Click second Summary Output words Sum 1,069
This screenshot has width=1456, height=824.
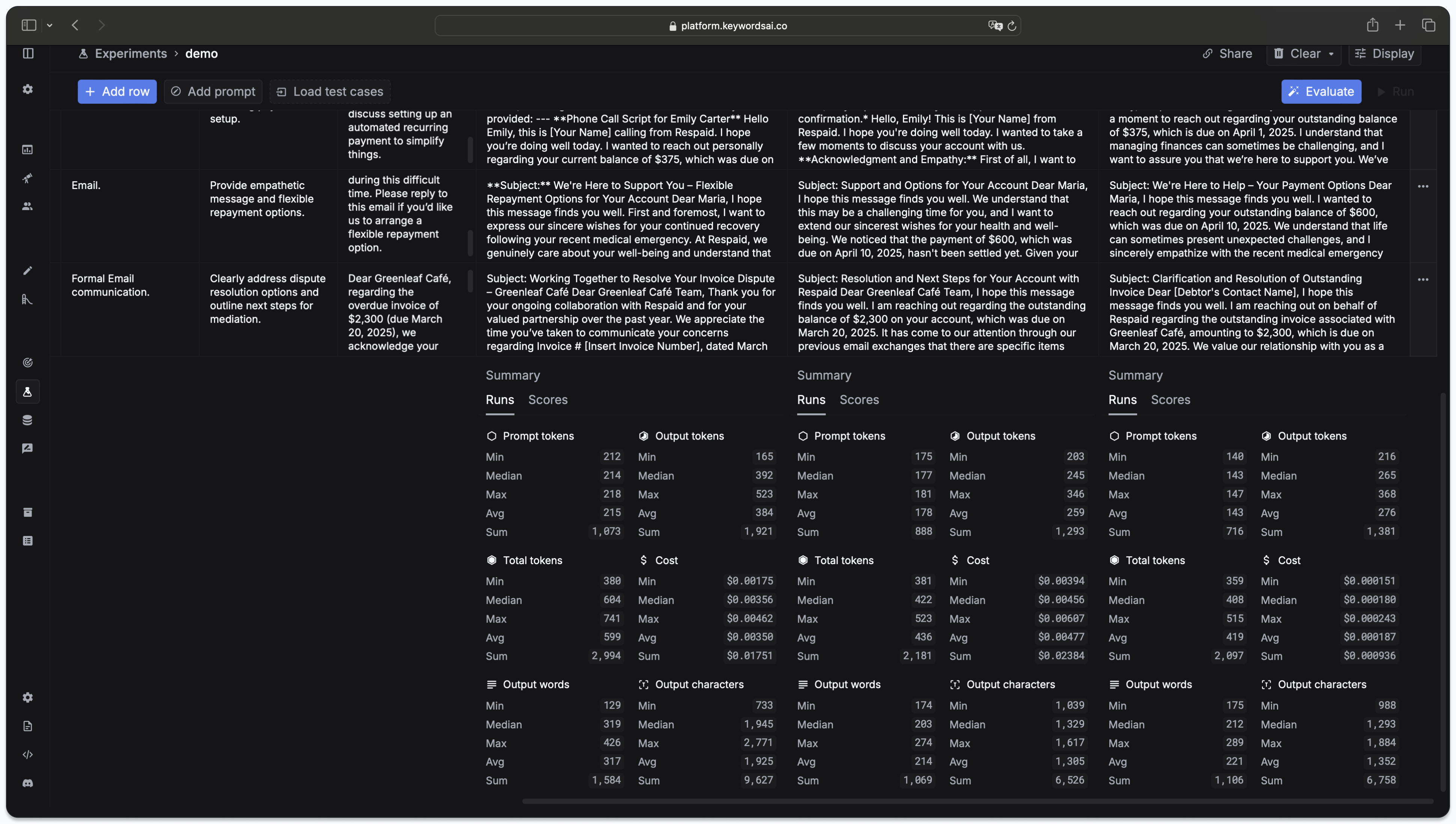917,780
